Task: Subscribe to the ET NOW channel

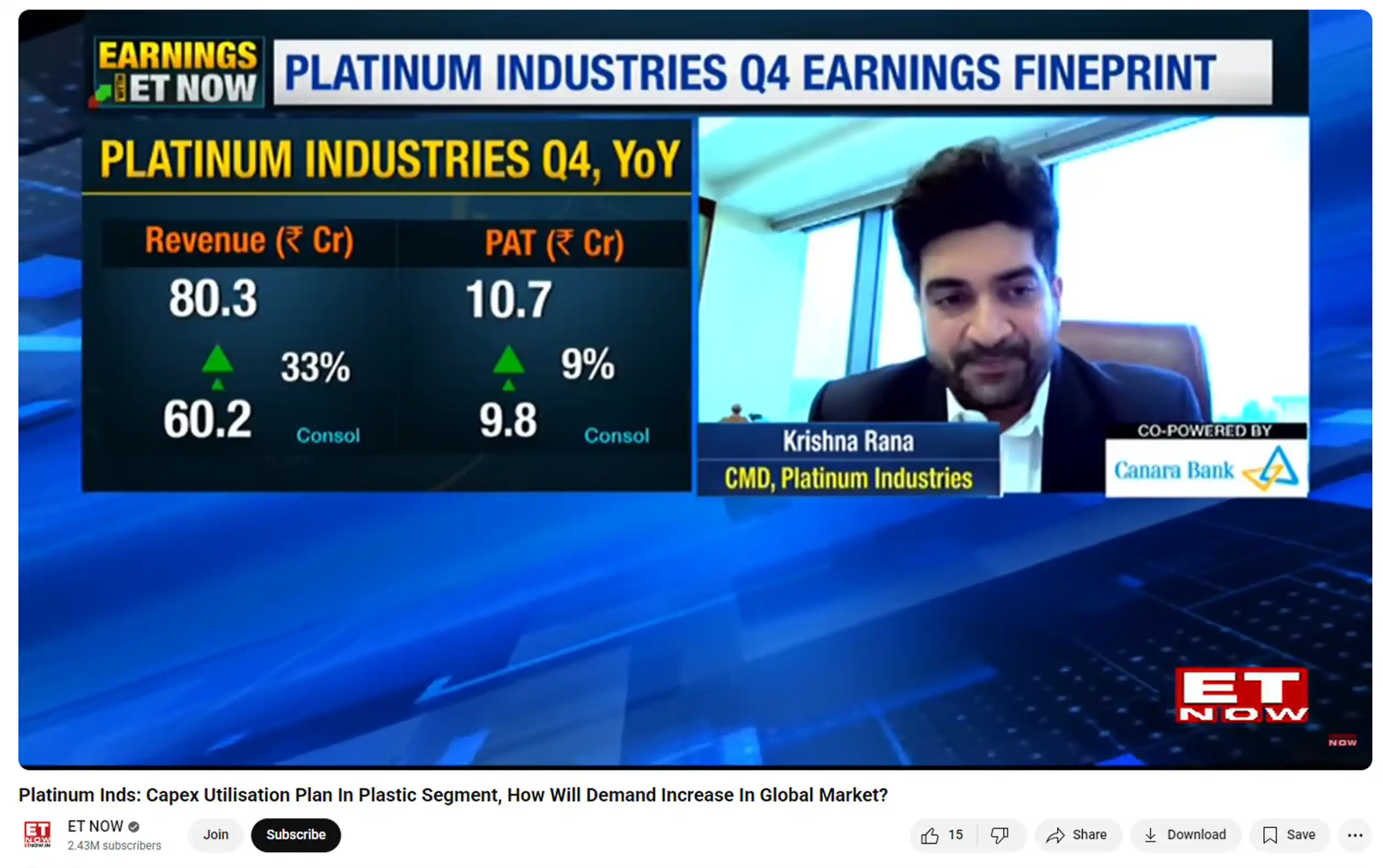Action: pos(295,834)
